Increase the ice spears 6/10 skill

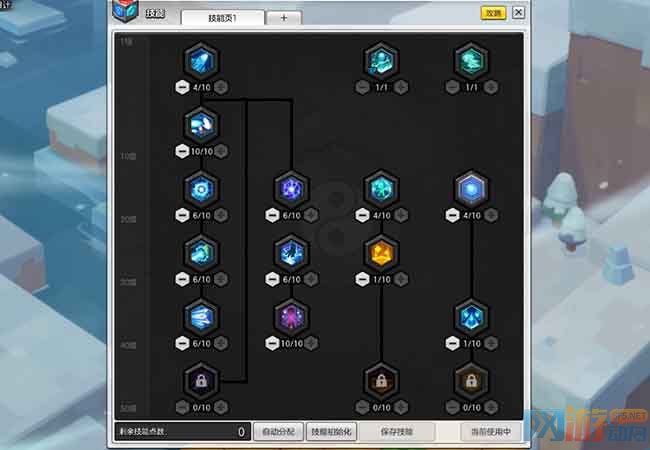[221, 344]
